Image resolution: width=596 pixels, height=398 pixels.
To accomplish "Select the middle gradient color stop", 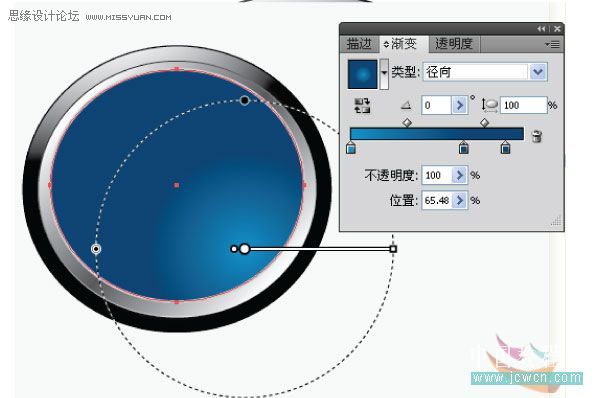I will pos(463,147).
